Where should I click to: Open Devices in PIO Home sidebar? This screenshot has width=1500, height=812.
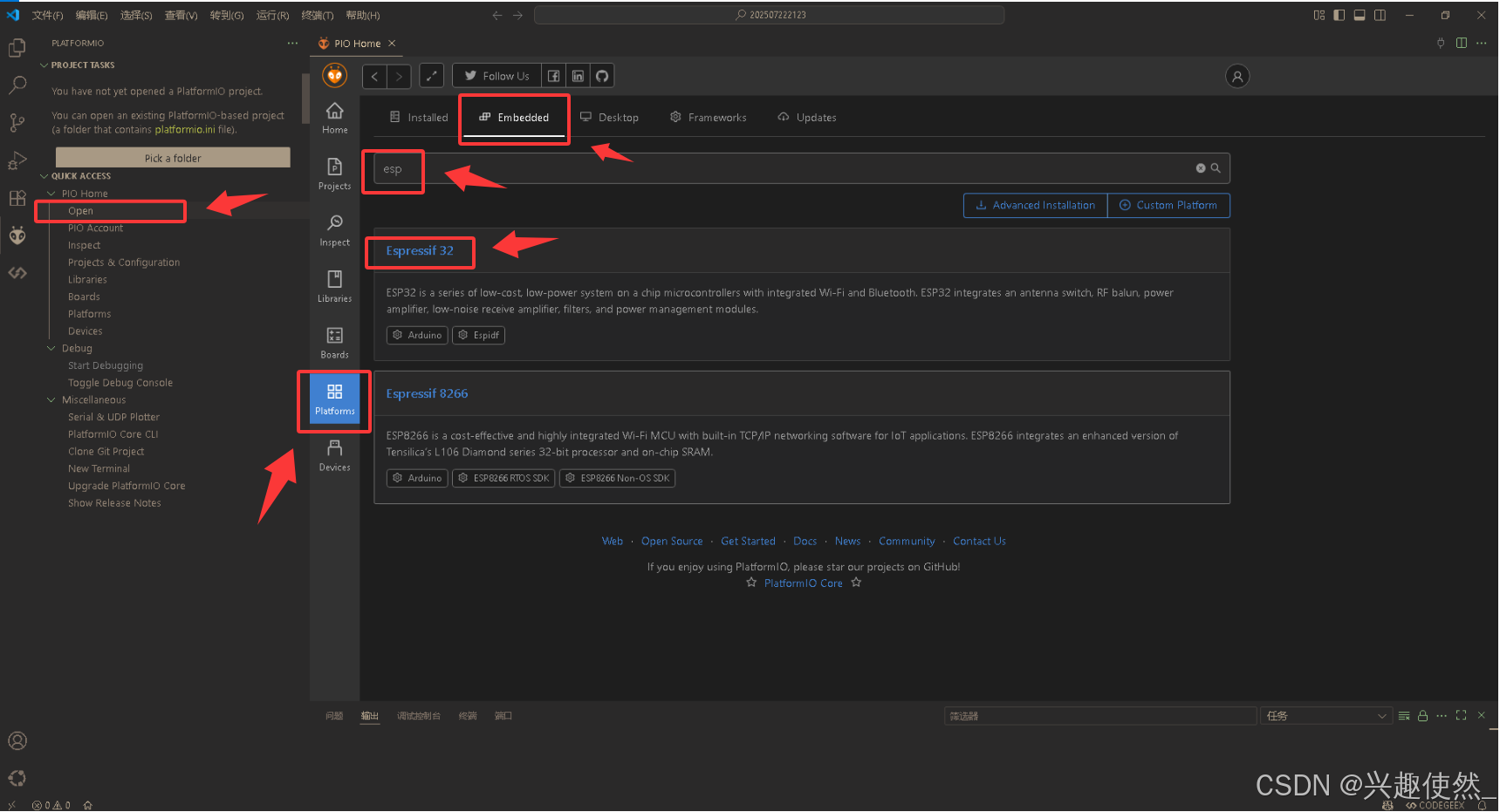point(335,455)
